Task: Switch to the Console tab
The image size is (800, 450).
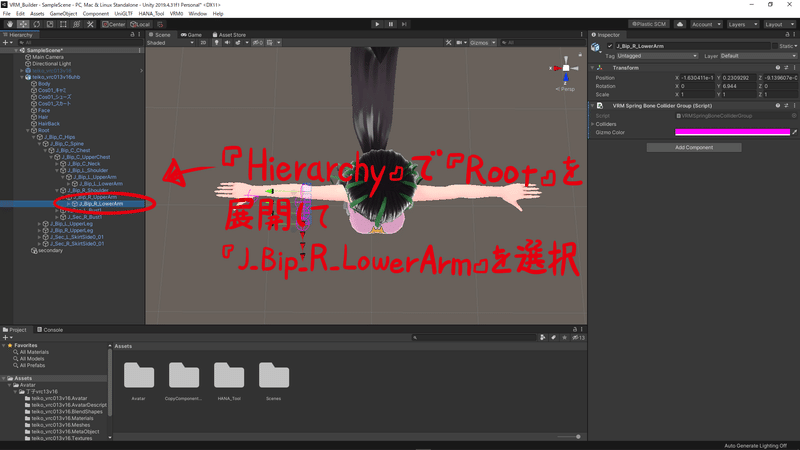Action: [50, 330]
